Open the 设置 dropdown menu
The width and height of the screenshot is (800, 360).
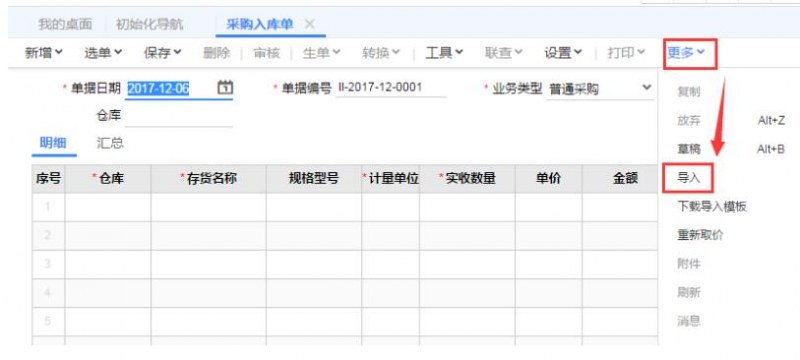[x=563, y=53]
